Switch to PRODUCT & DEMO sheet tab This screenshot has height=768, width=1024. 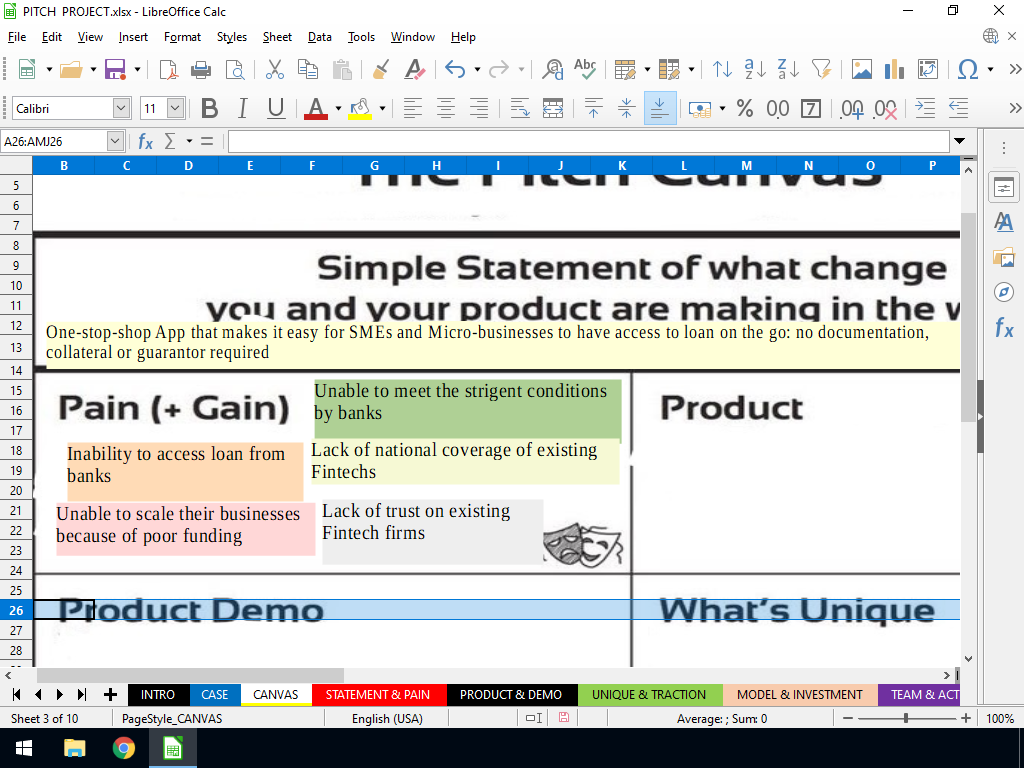pos(511,695)
